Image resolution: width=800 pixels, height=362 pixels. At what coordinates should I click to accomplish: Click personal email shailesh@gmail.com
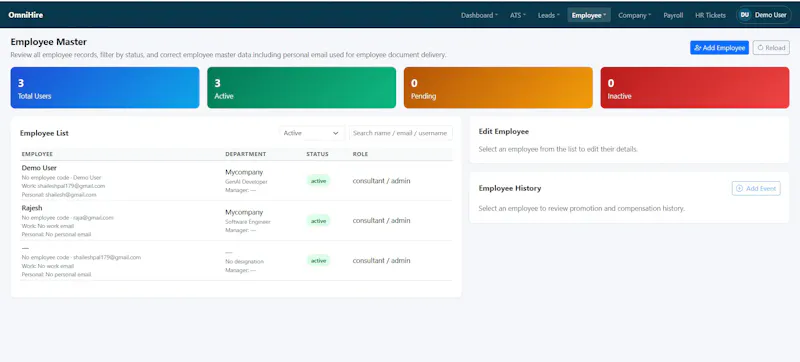point(71,195)
